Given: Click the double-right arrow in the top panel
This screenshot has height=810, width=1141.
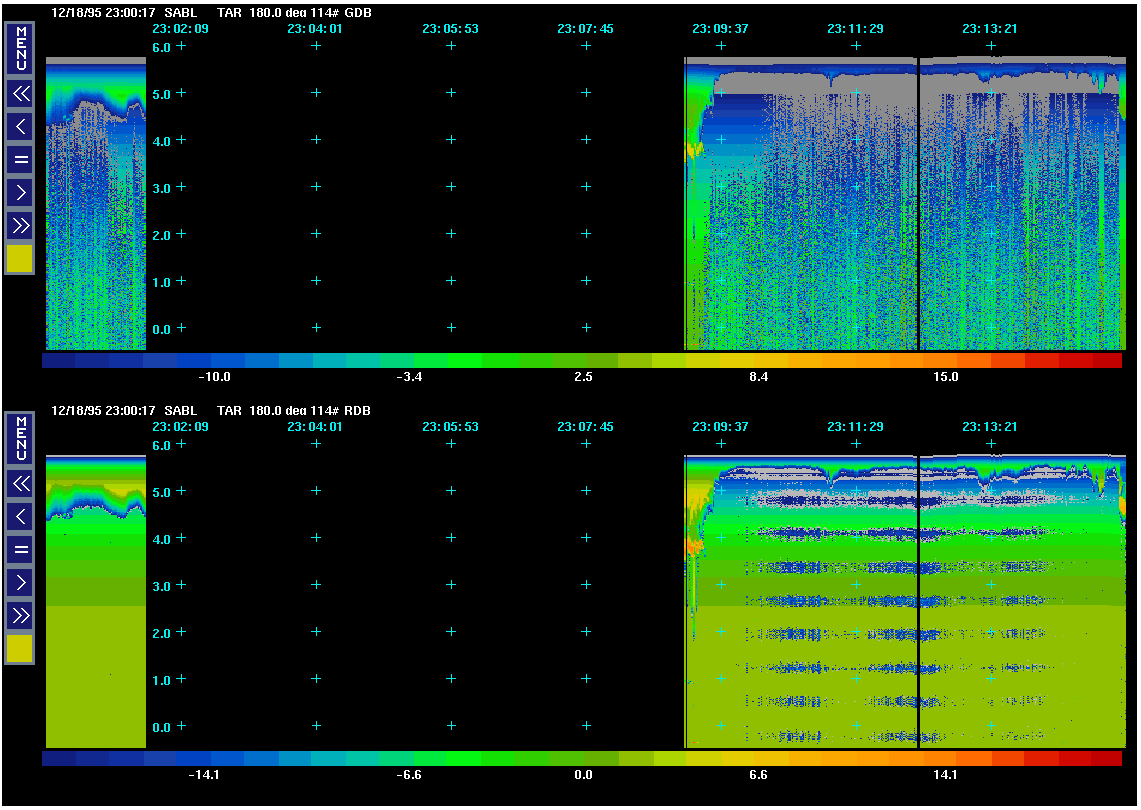Looking at the screenshot, I should point(20,225).
